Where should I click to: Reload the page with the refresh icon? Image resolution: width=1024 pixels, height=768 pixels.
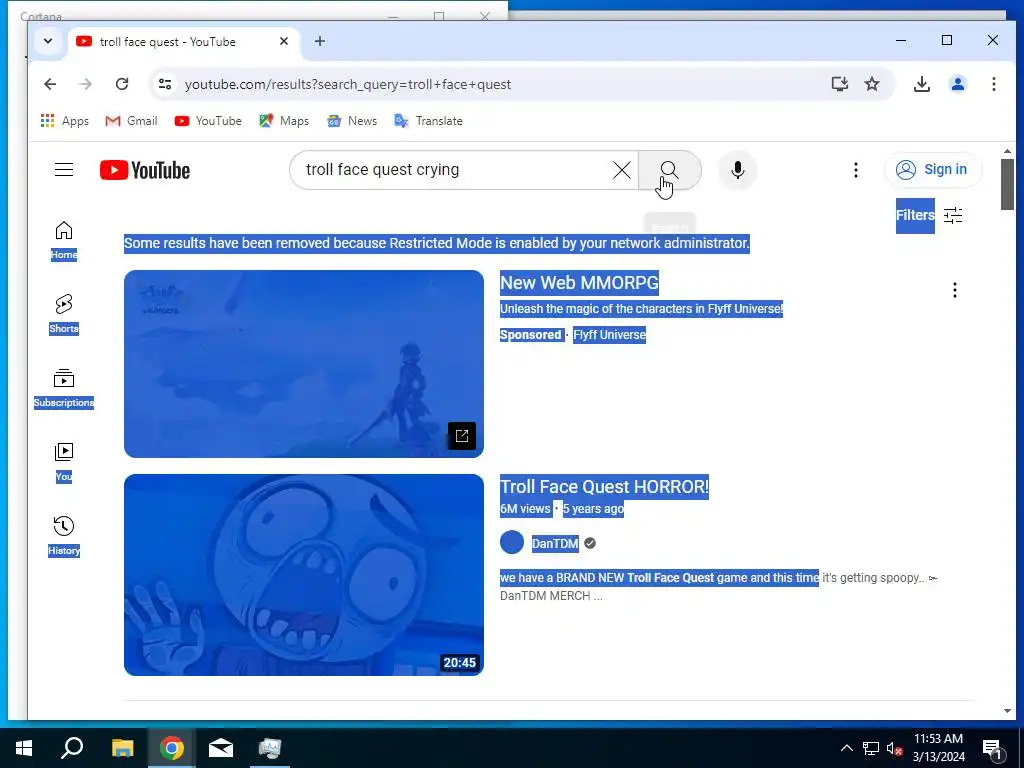[122, 84]
